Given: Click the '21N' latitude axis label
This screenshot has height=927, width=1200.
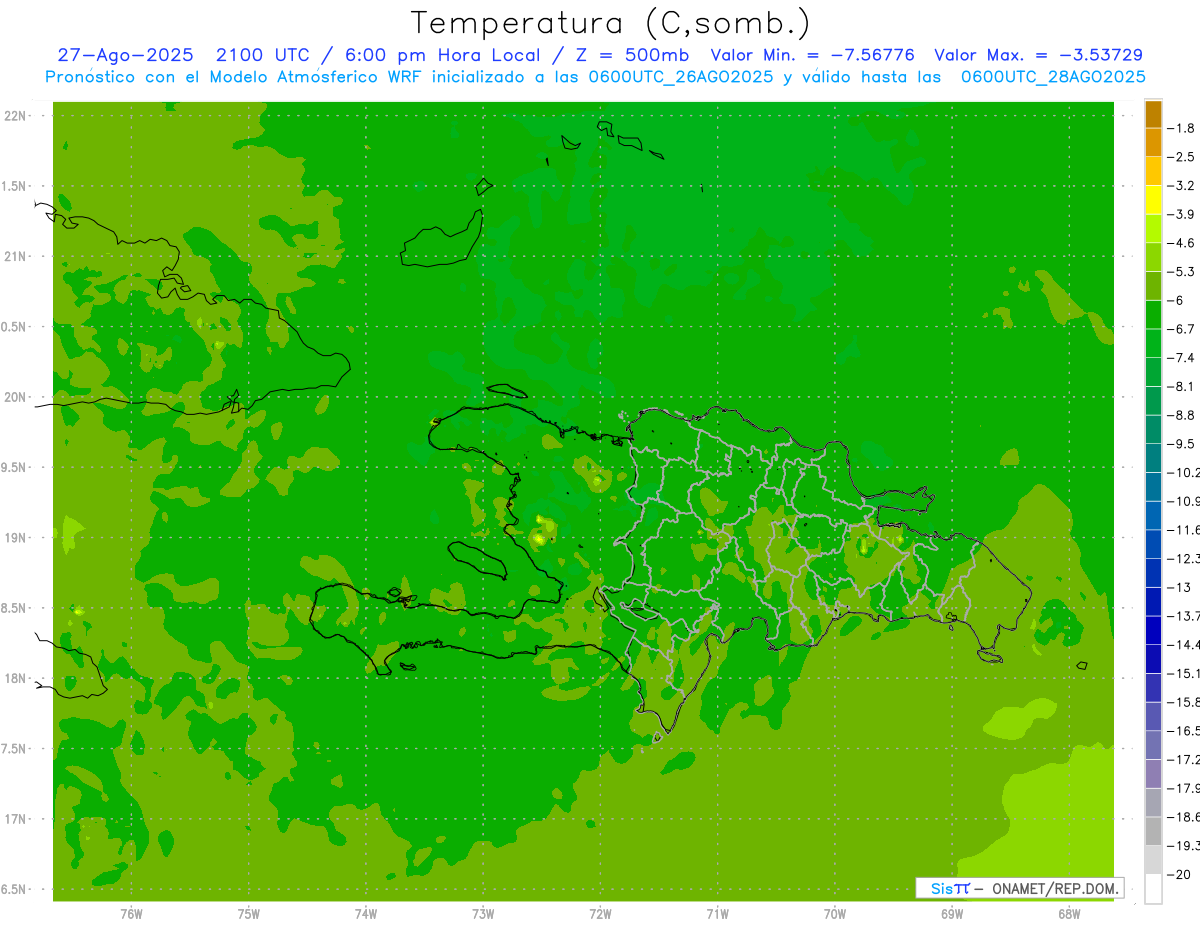Looking at the screenshot, I should point(15,256).
